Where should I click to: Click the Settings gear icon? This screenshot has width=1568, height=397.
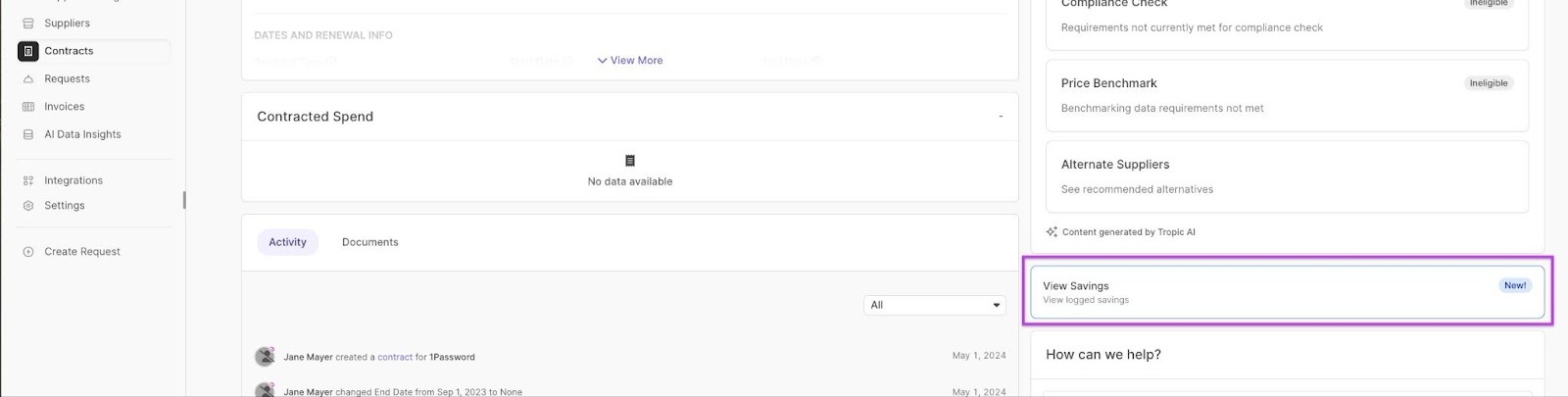point(28,206)
